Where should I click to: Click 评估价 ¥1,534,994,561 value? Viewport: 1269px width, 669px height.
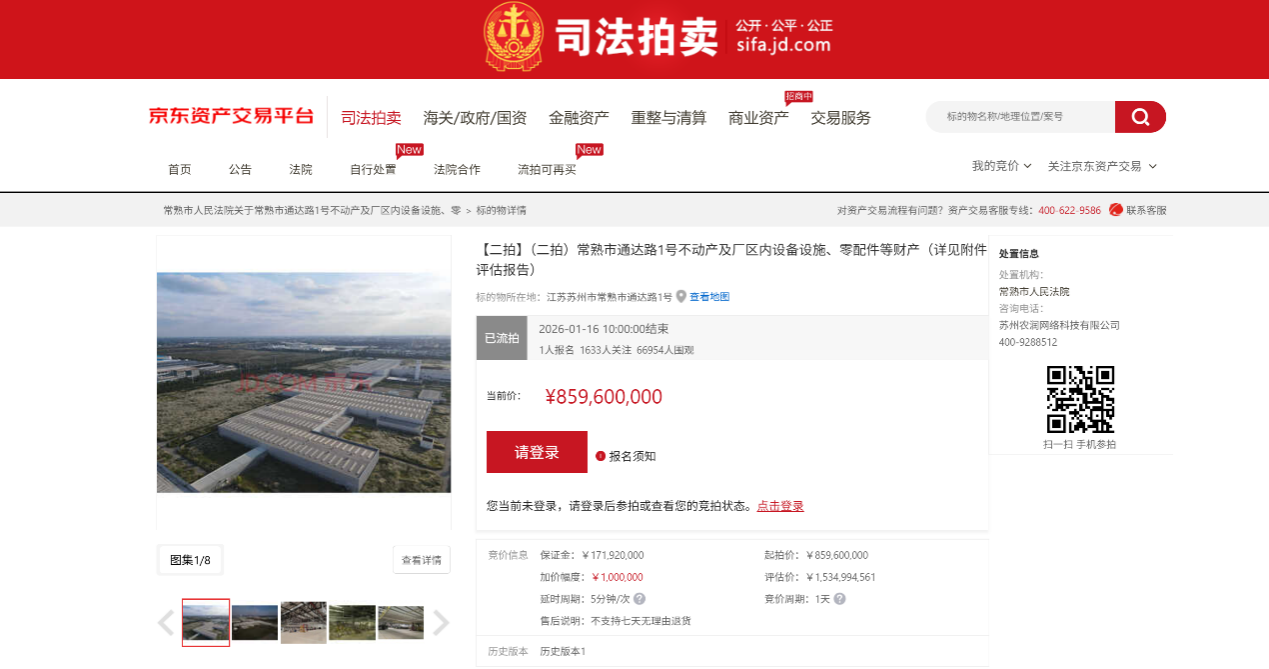[841, 577]
